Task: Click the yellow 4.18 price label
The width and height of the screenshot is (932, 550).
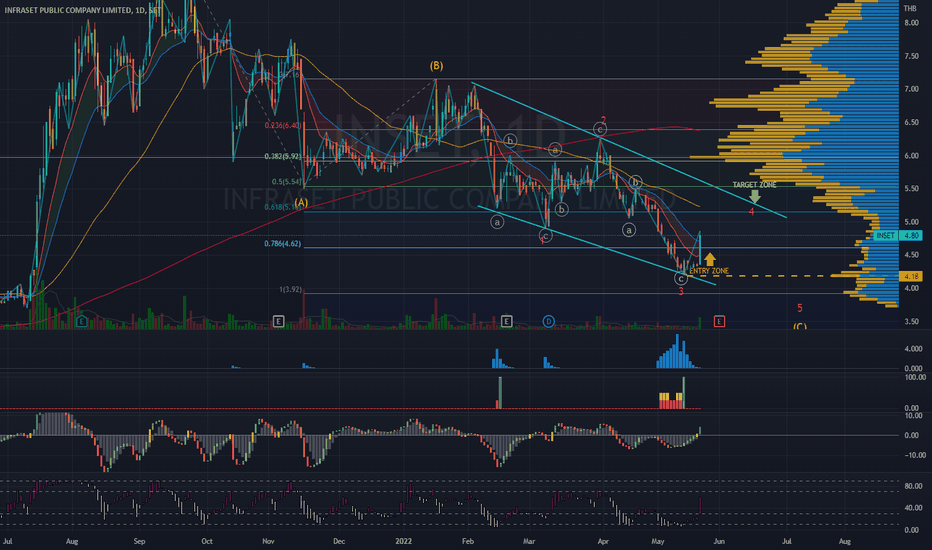Action: coord(911,276)
